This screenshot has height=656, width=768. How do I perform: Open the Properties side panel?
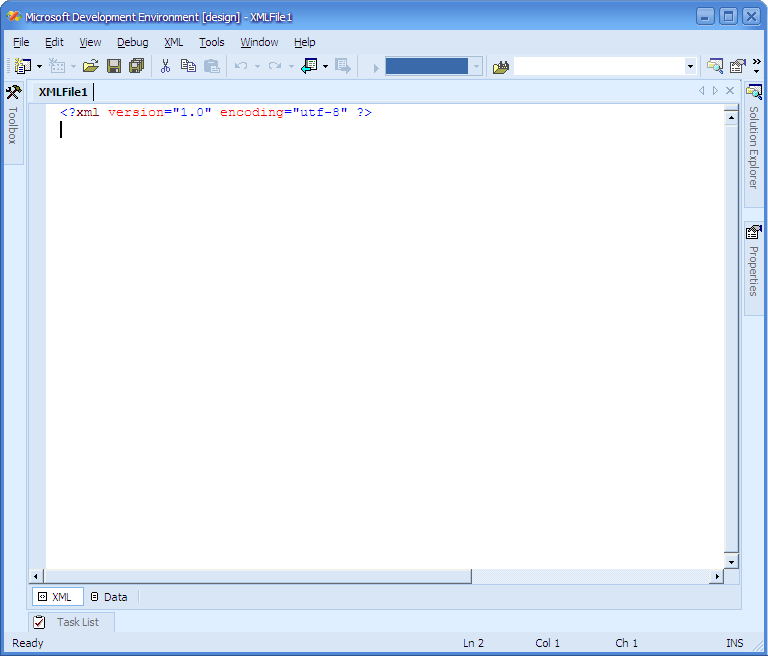coord(753,263)
